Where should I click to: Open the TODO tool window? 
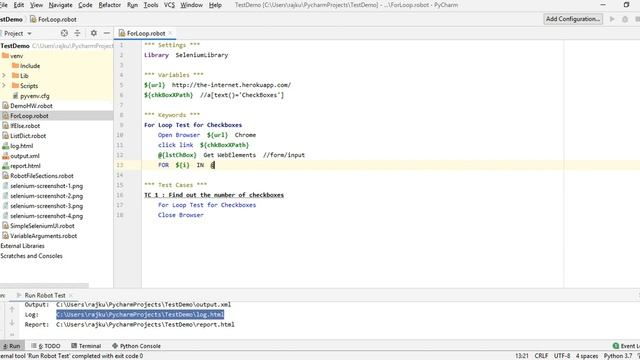coord(46,346)
